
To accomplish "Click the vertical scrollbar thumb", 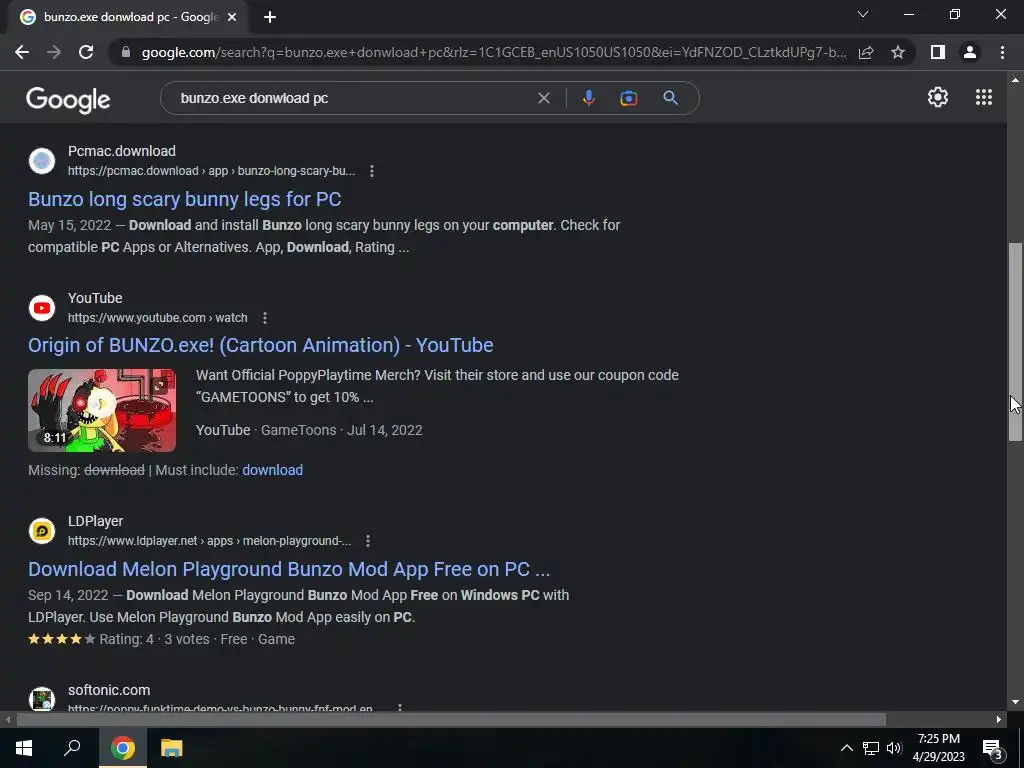I will coord(1015,342).
